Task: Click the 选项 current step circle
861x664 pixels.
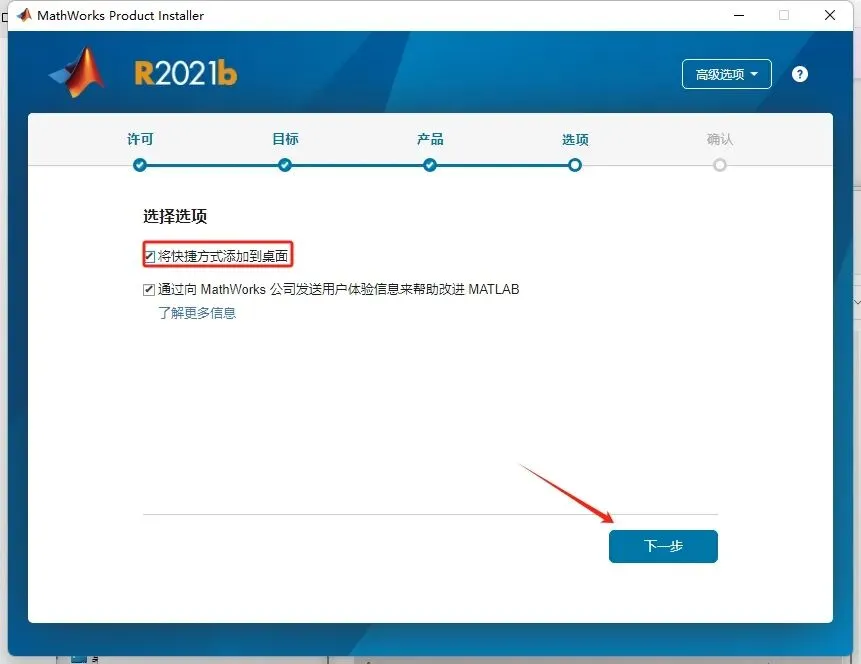Action: pos(575,165)
